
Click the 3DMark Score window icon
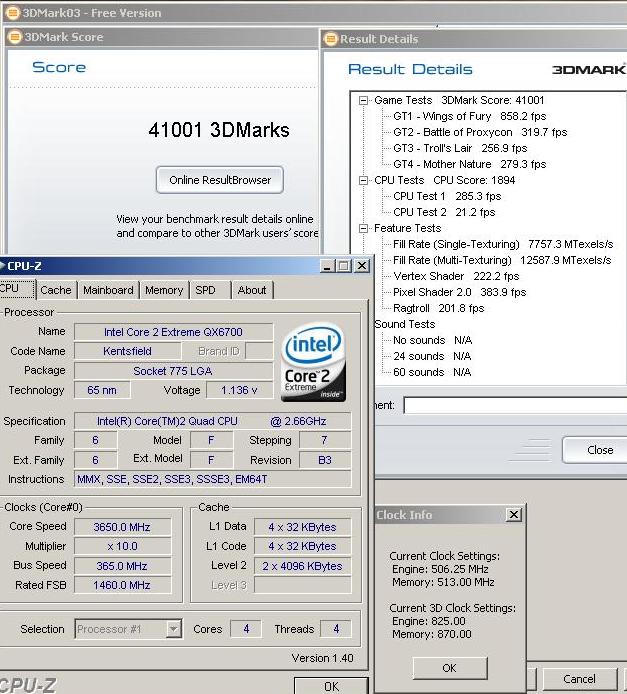click(x=15, y=37)
